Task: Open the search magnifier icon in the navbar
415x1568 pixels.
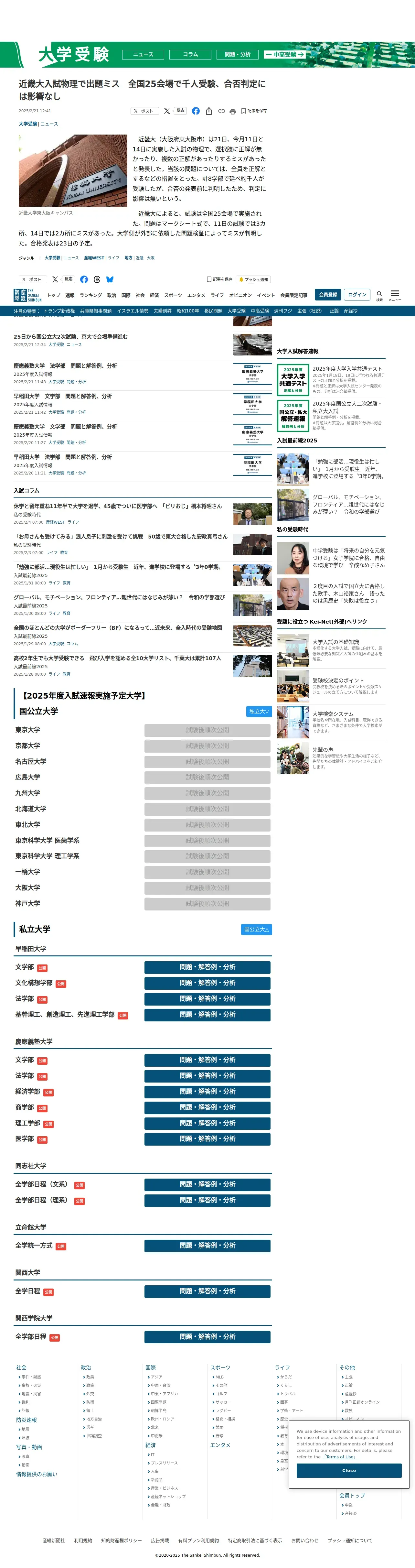Action: (379, 293)
